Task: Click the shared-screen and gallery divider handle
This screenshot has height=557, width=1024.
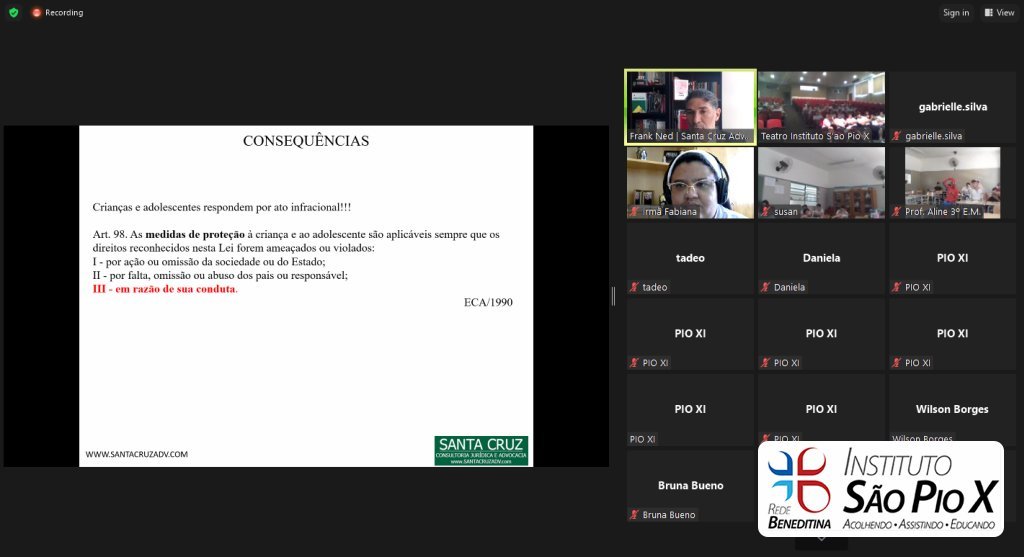Action: tap(614, 296)
